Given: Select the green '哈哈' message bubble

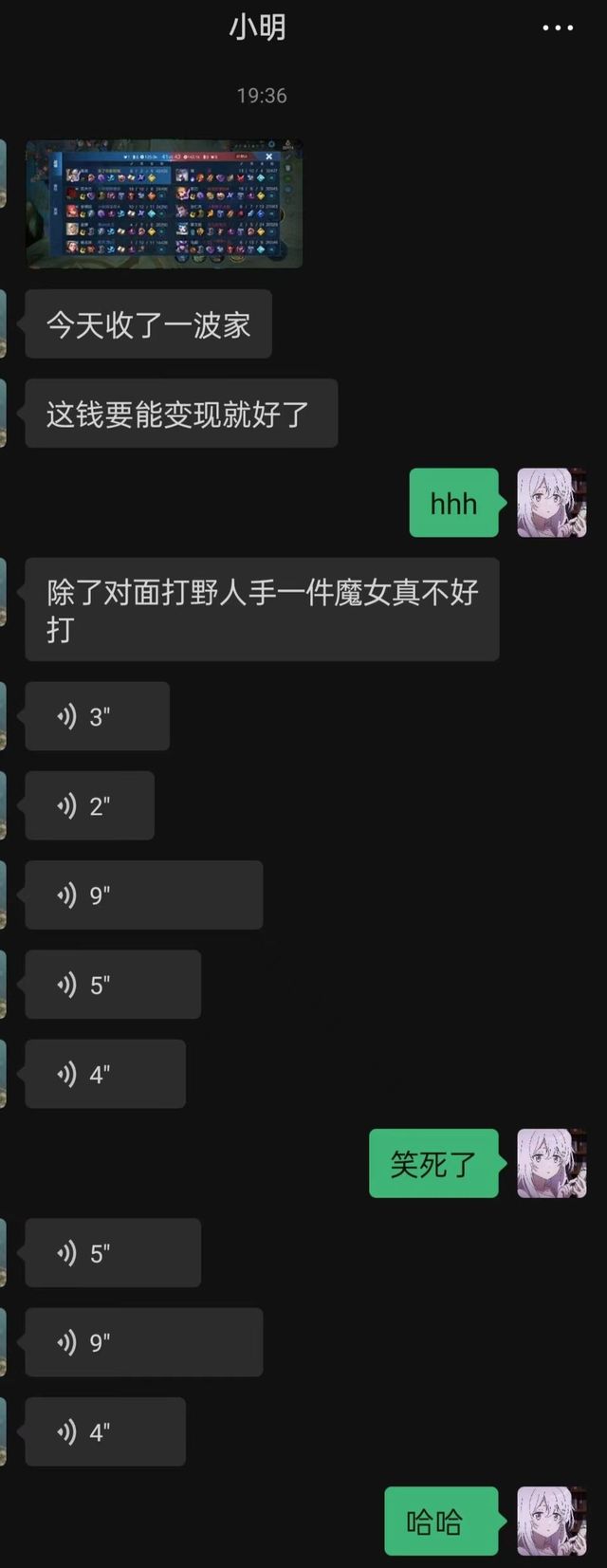Looking at the screenshot, I should 441,1522.
